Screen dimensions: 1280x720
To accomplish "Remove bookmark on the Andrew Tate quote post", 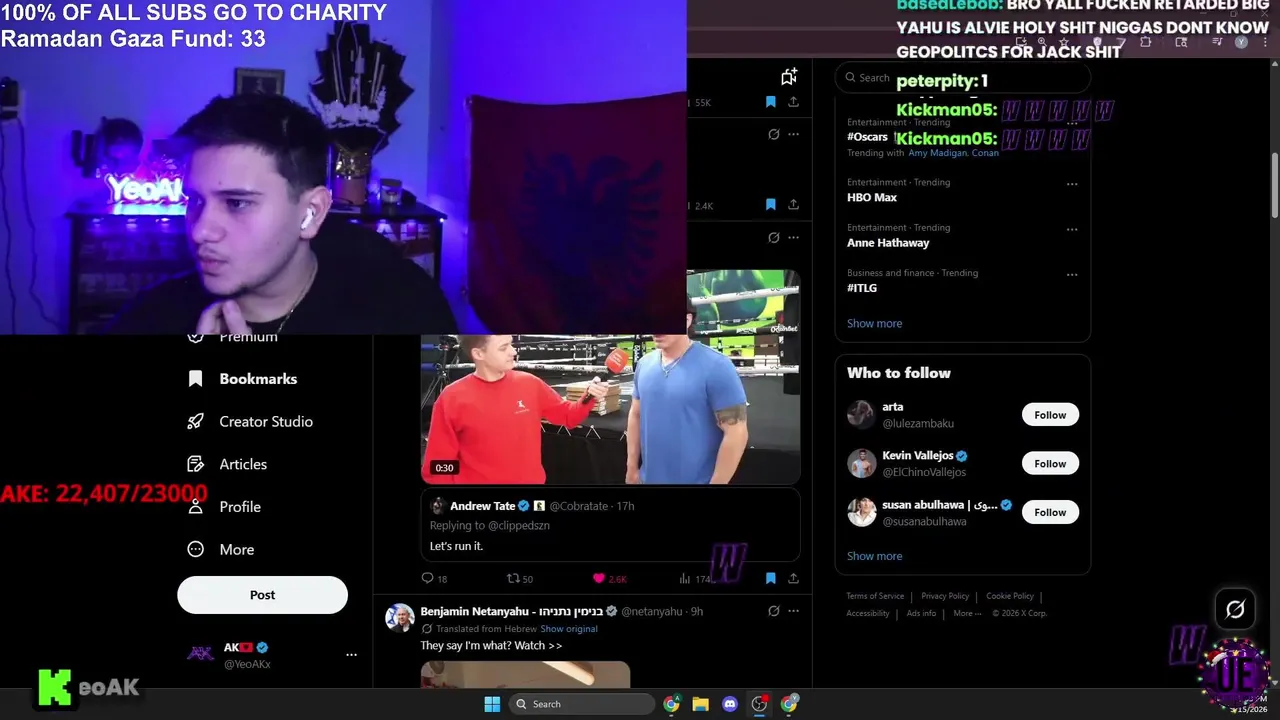I will pyautogui.click(x=770, y=578).
